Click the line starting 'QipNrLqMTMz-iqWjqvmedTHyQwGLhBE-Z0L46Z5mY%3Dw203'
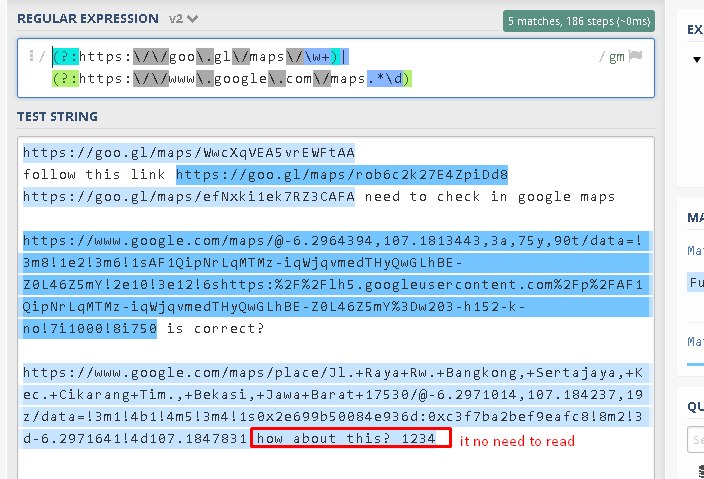704x479 pixels. pos(274,307)
